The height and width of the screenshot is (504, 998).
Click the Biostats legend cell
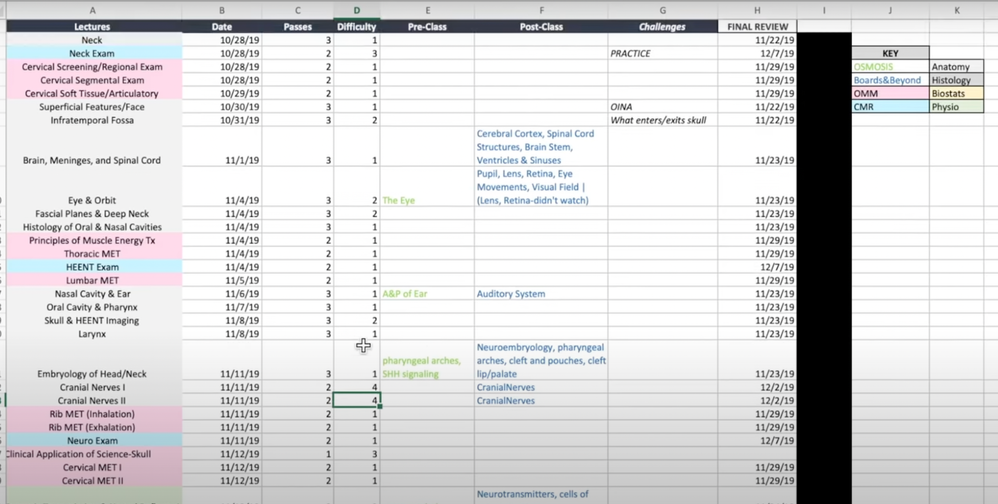[957, 94]
